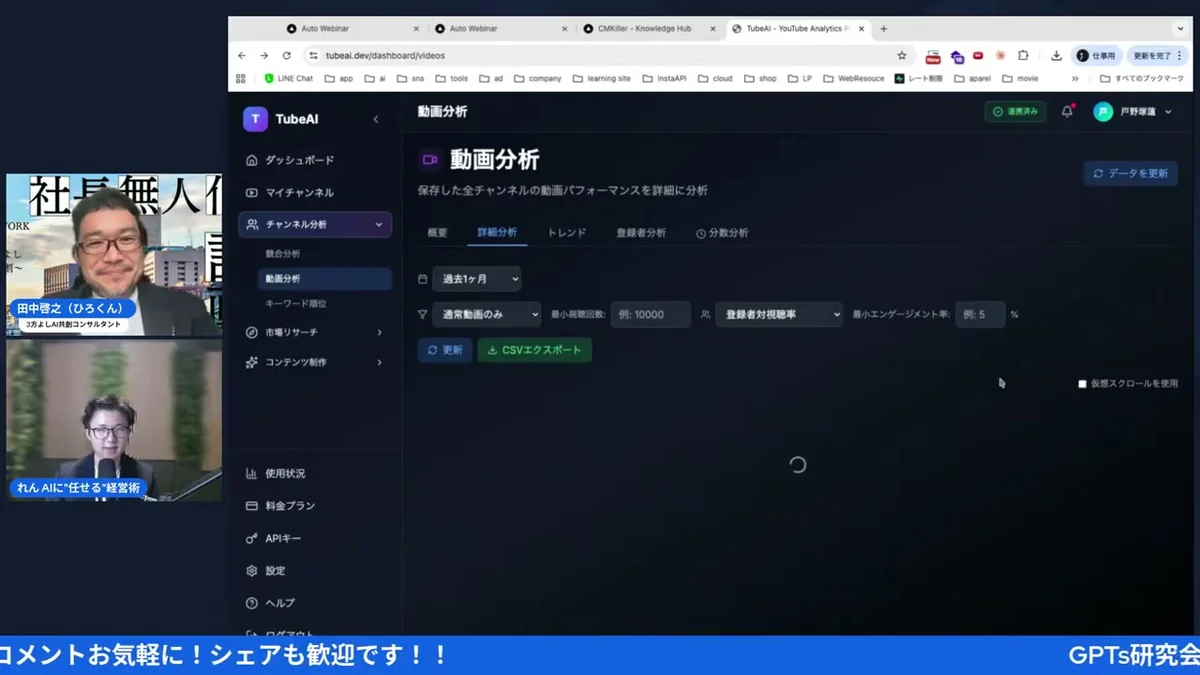1200x675 pixels.
Task: Switch to the トレンド tab
Action: (x=567, y=232)
